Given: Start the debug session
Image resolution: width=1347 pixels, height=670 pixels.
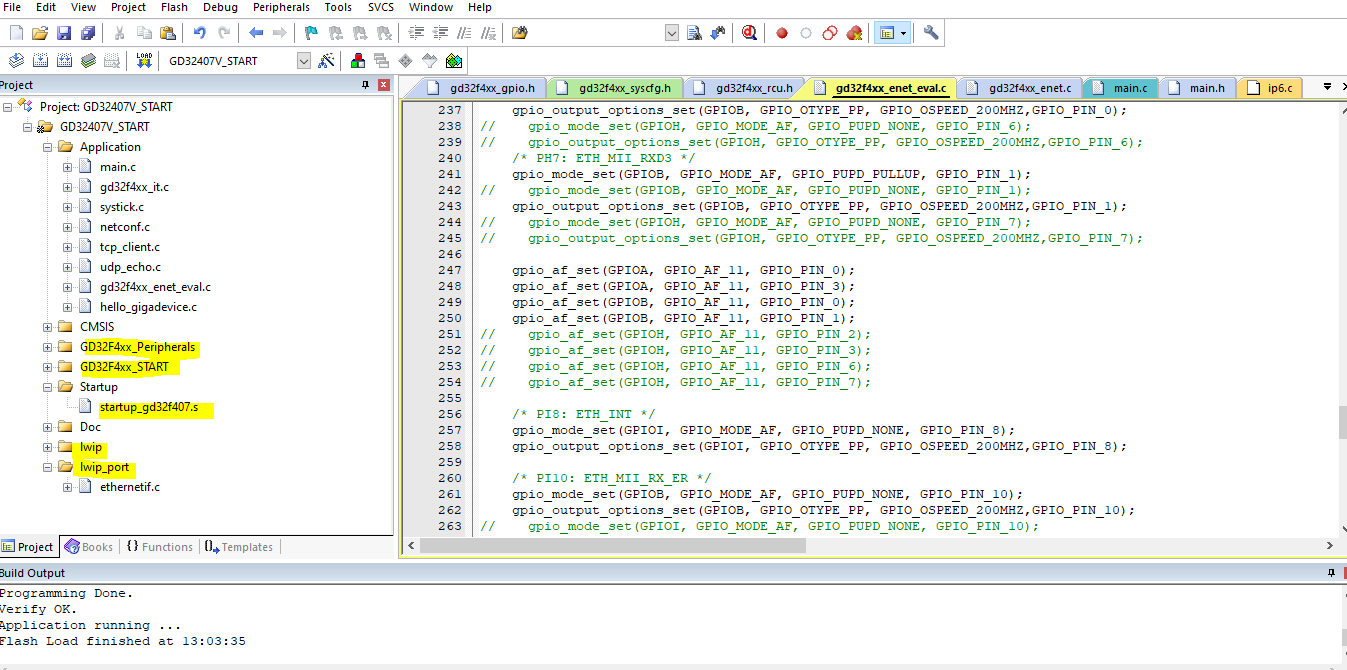Looking at the screenshot, I should click(x=749, y=33).
